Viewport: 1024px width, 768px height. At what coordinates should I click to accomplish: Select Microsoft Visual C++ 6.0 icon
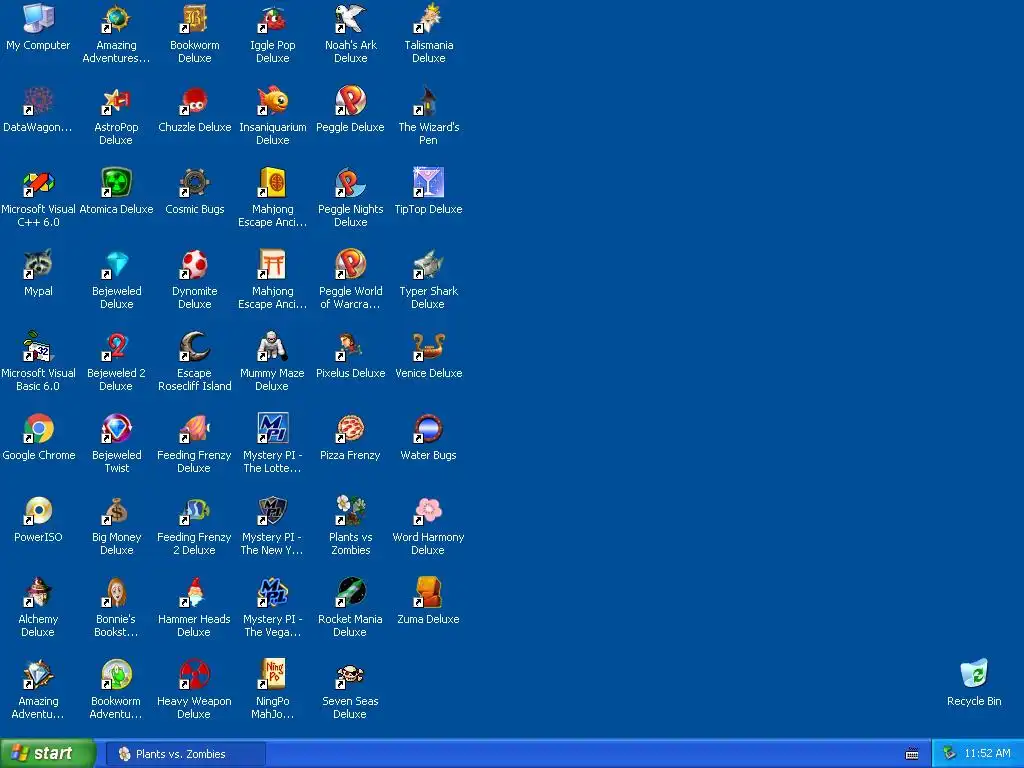point(38,182)
